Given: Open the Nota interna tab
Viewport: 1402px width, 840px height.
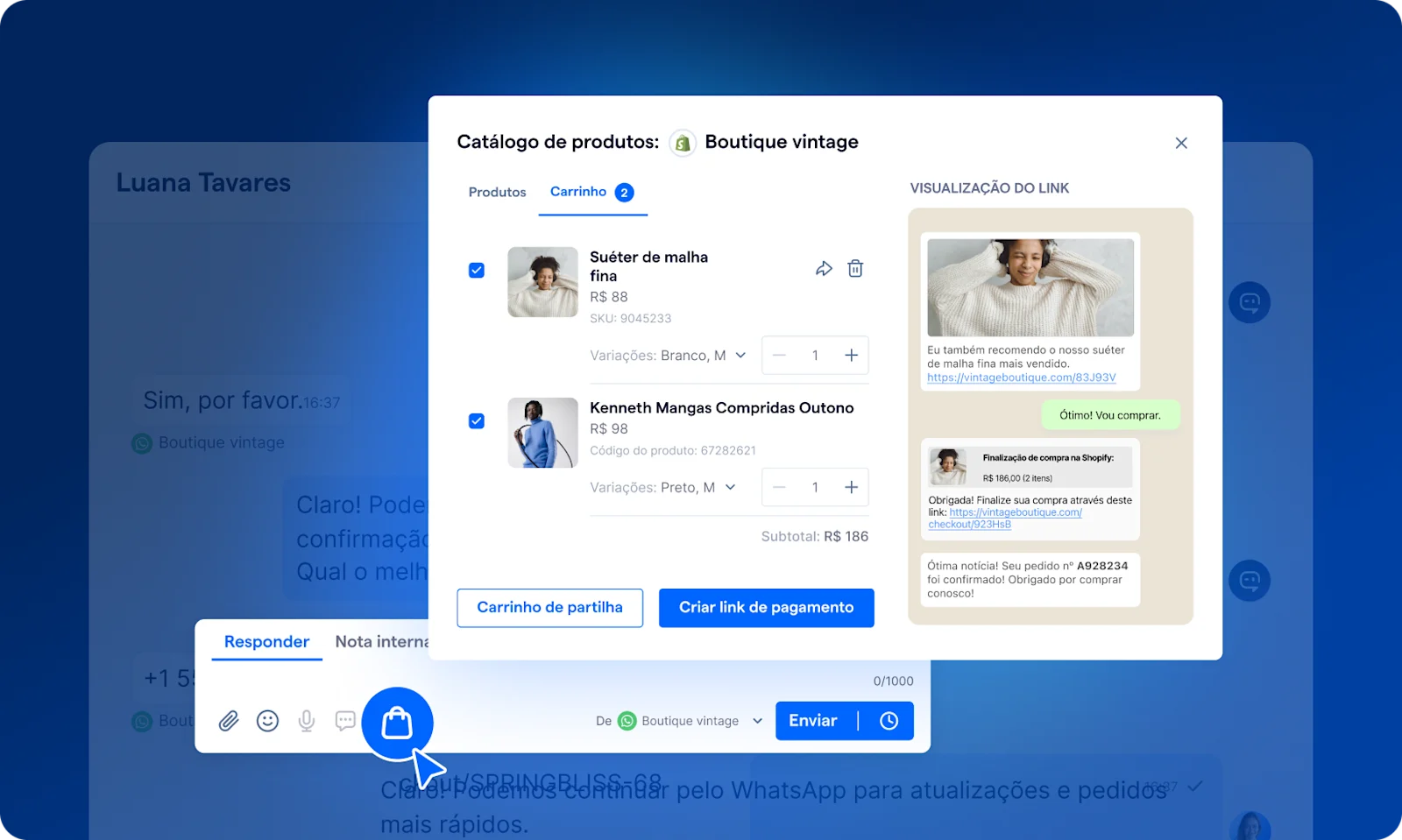Looking at the screenshot, I should (x=382, y=641).
